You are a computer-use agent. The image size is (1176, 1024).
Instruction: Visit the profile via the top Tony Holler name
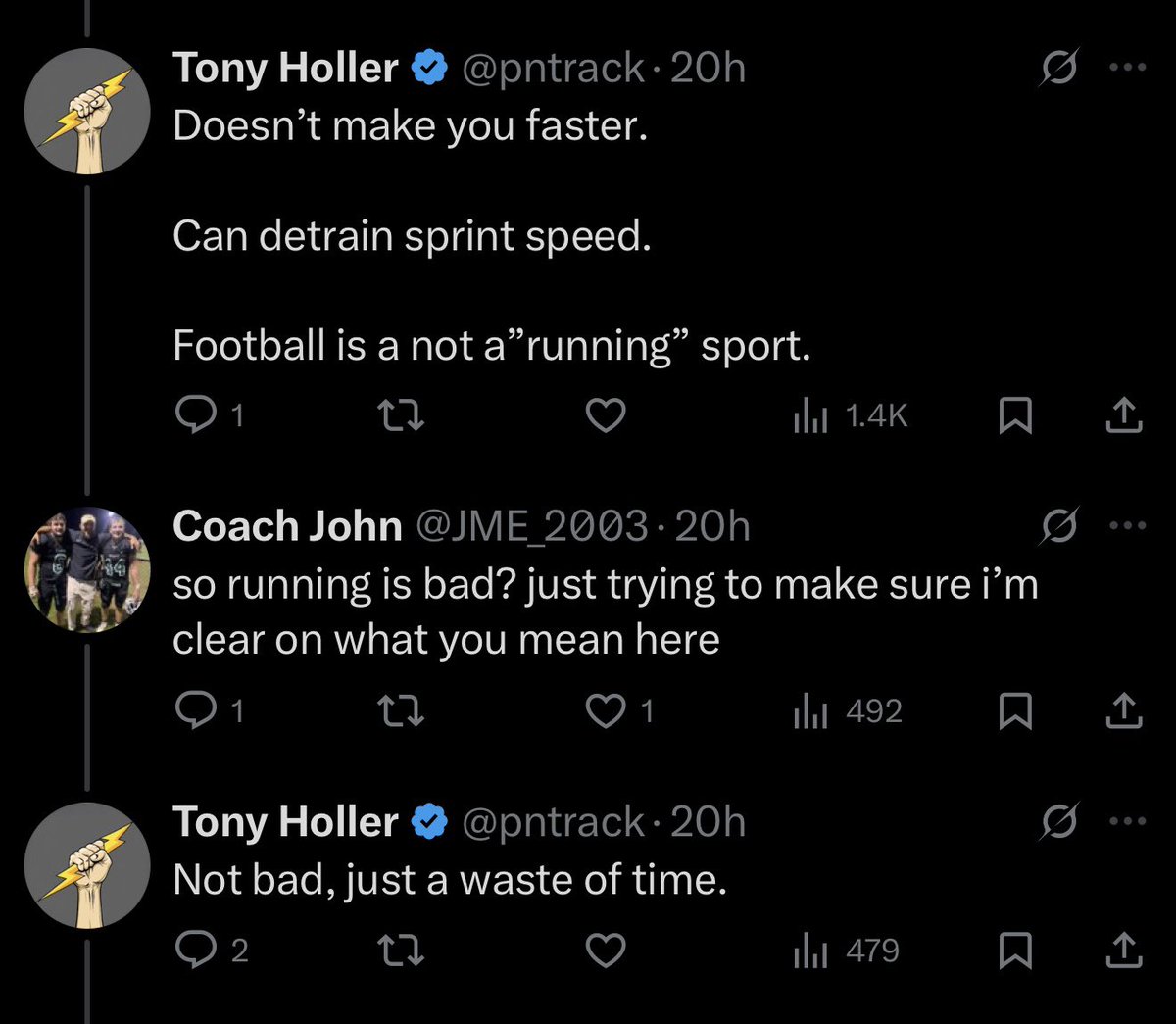pos(285,69)
